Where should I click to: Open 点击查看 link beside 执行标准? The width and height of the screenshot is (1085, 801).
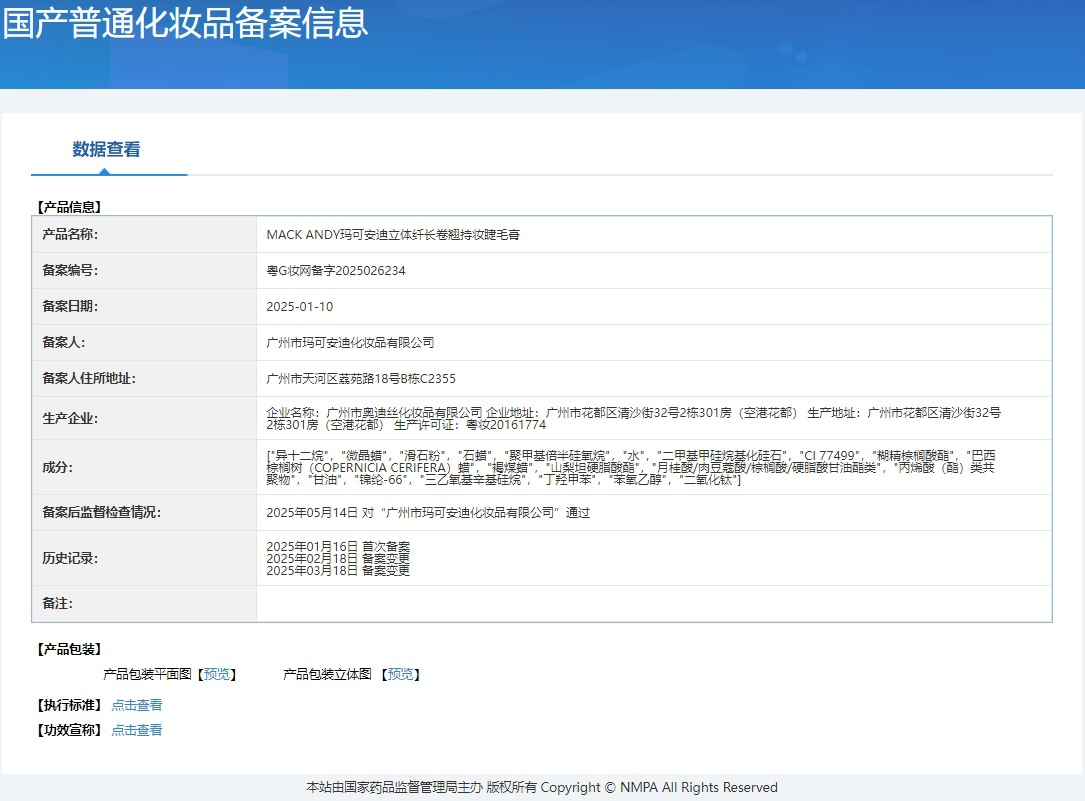click(x=137, y=705)
